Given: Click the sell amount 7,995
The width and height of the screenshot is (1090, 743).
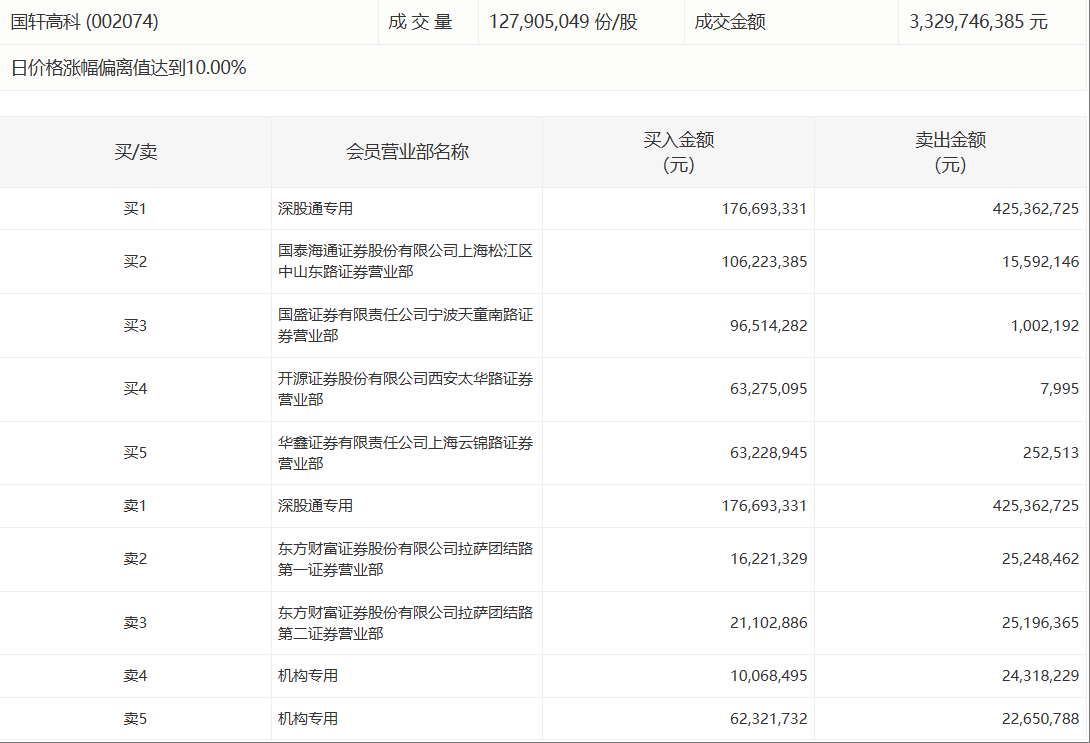Looking at the screenshot, I should coord(1059,389).
